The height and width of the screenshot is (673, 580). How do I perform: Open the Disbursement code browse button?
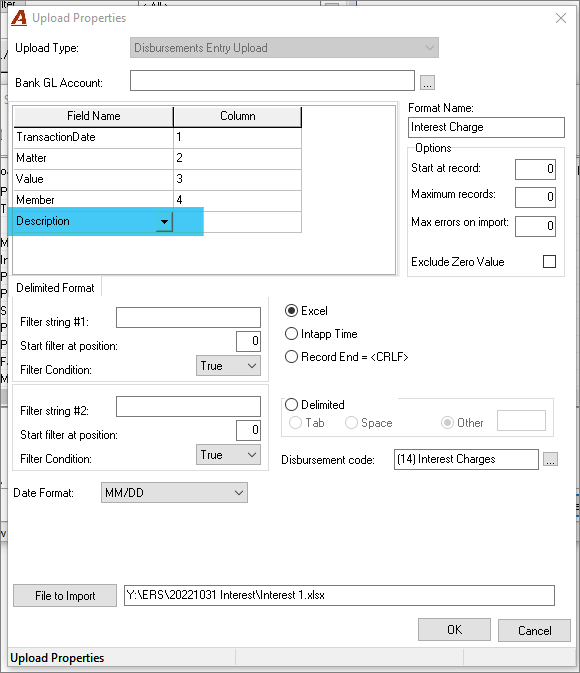(x=550, y=460)
